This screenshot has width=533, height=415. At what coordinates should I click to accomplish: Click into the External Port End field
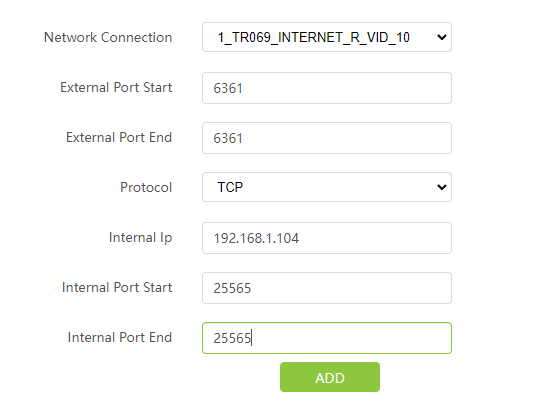click(327, 138)
